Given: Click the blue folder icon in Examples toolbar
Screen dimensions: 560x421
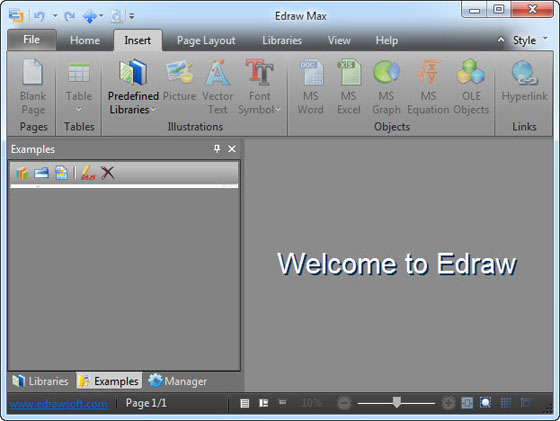Looking at the screenshot, I should 41,173.
